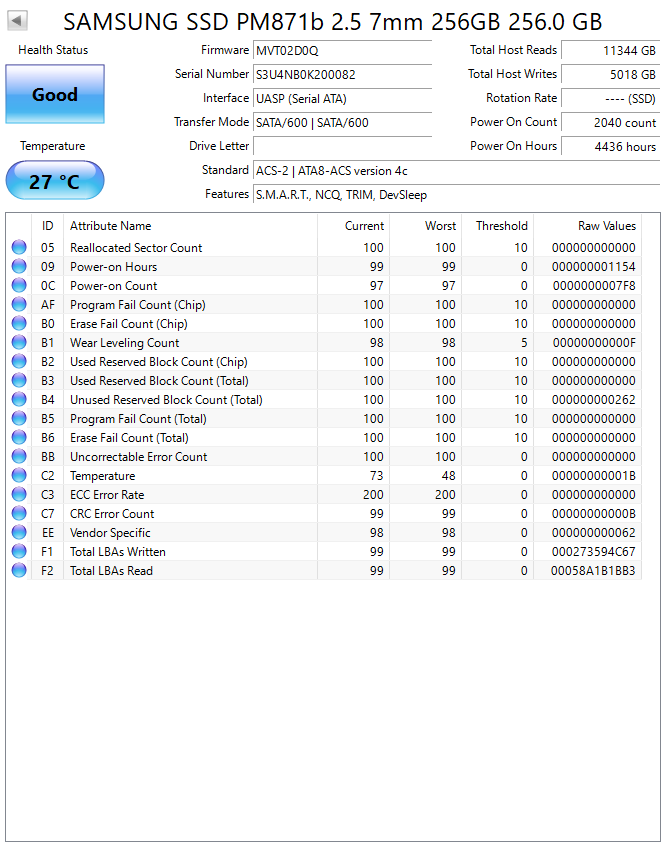Select the Reallocated Sector Count row name
Viewport: 666px width, 846px height.
point(136,248)
